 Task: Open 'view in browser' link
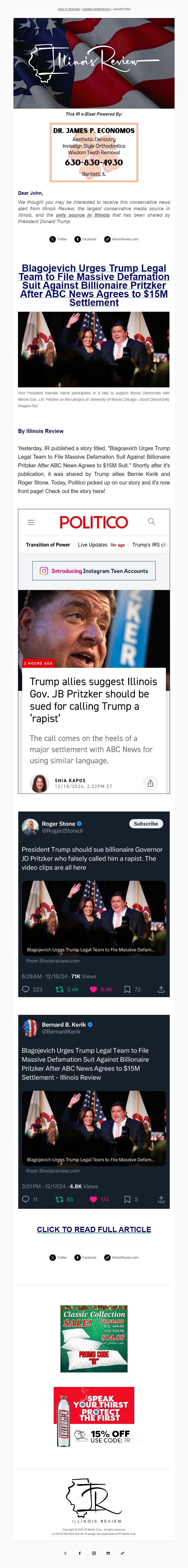pos(69,9)
